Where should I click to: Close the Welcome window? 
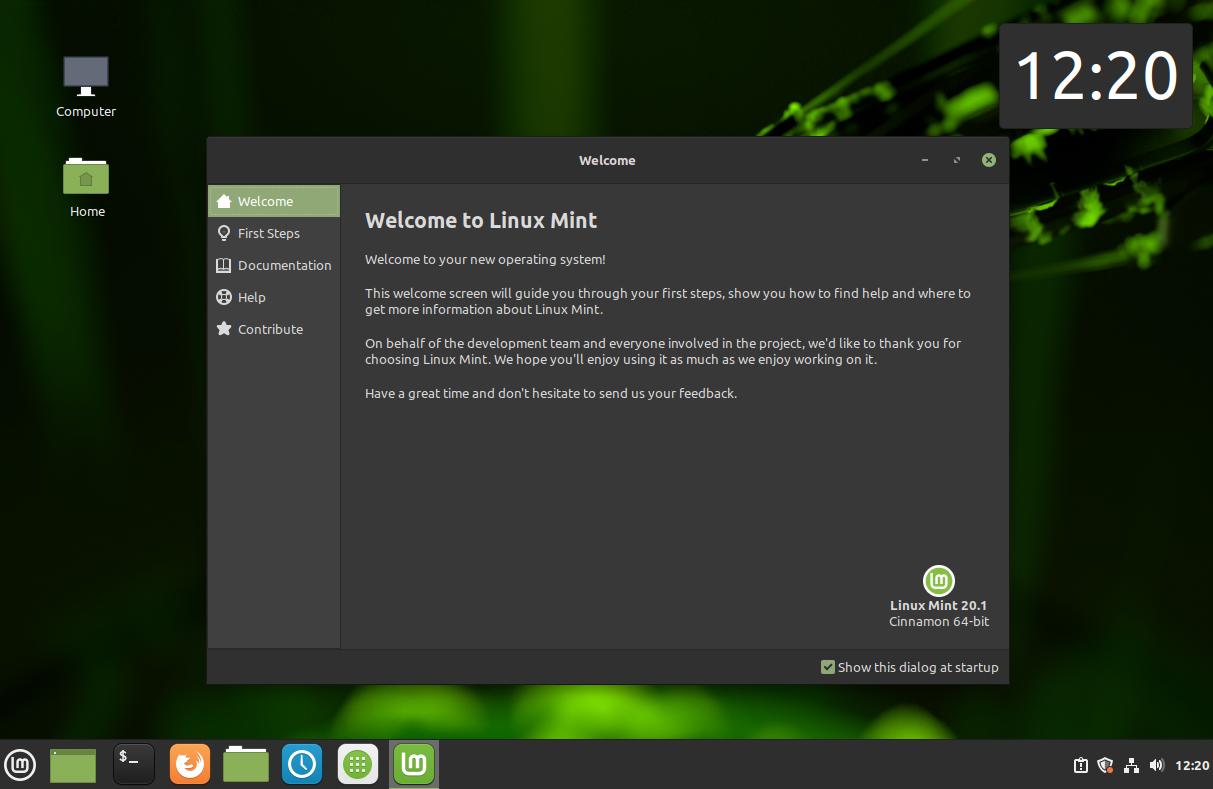click(989, 160)
